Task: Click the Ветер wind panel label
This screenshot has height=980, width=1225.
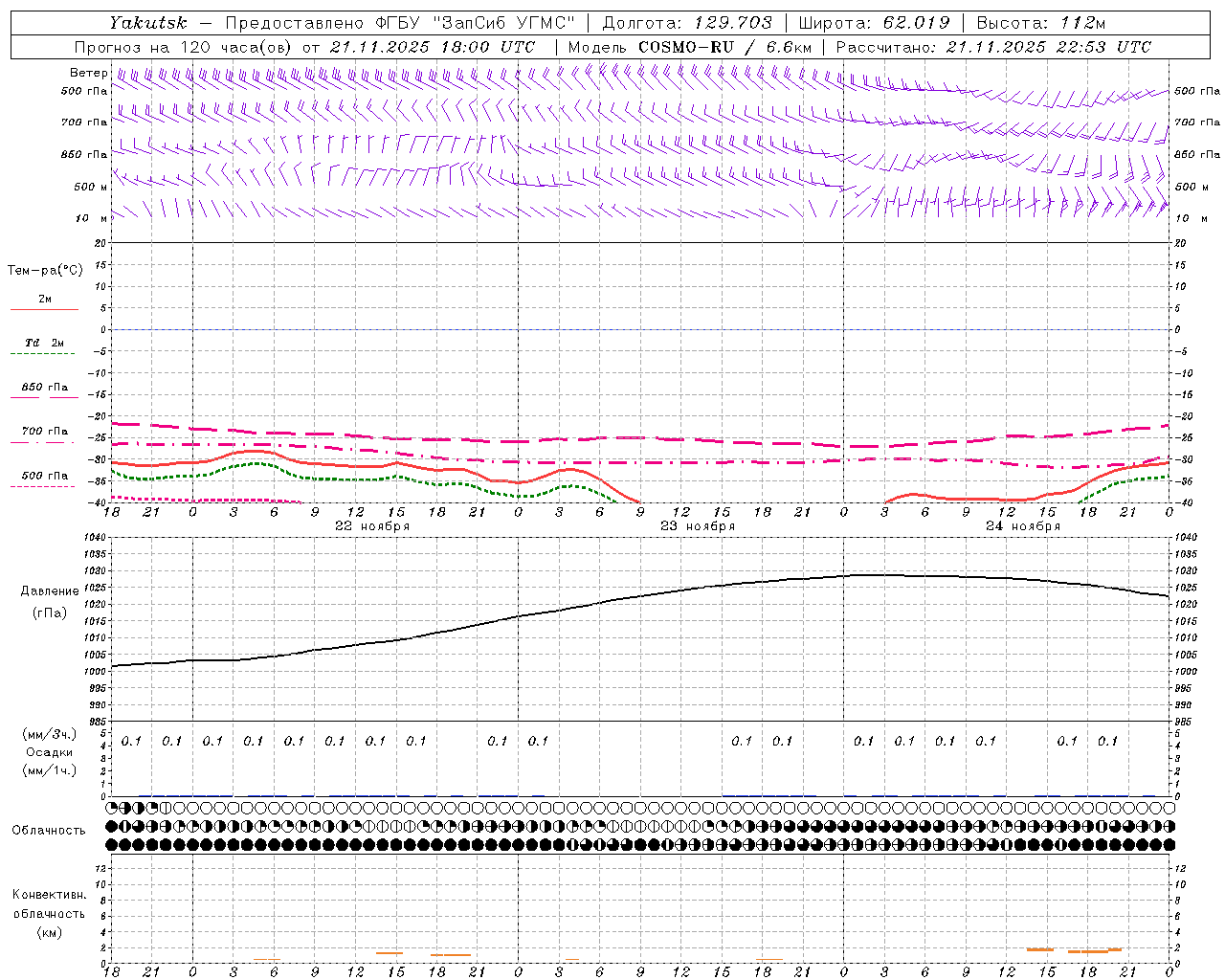Action: point(88,73)
